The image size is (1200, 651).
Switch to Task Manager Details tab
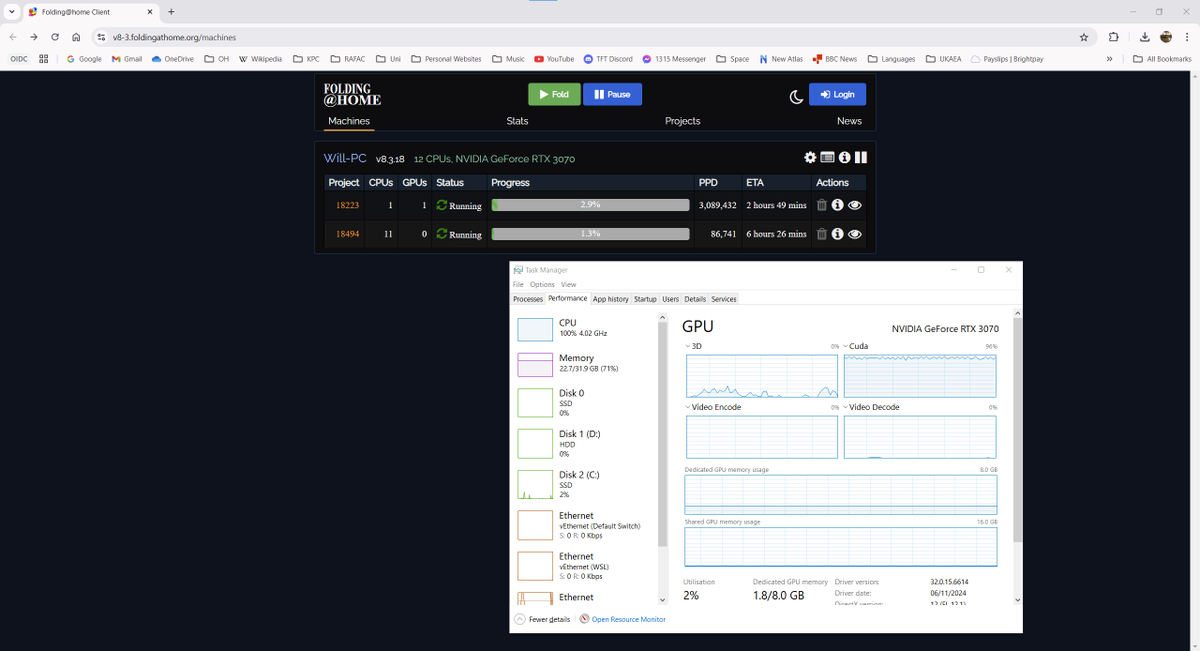tap(695, 299)
